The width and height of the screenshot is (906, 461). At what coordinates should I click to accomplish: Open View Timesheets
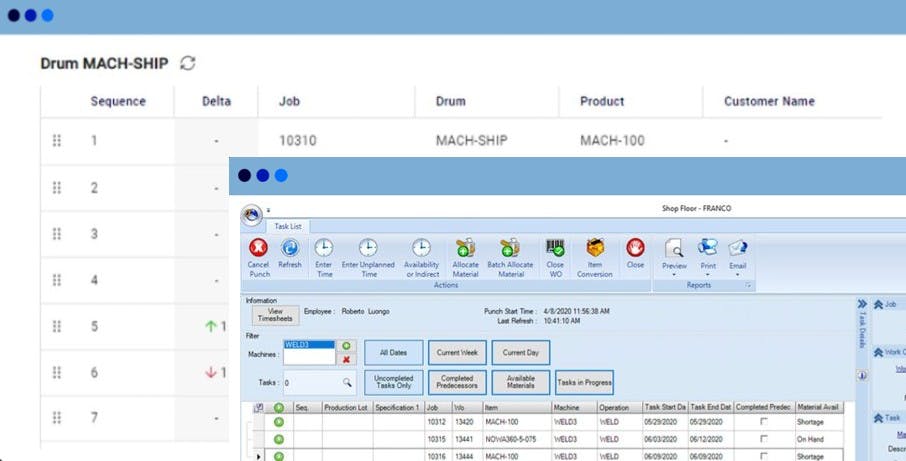tap(276, 315)
